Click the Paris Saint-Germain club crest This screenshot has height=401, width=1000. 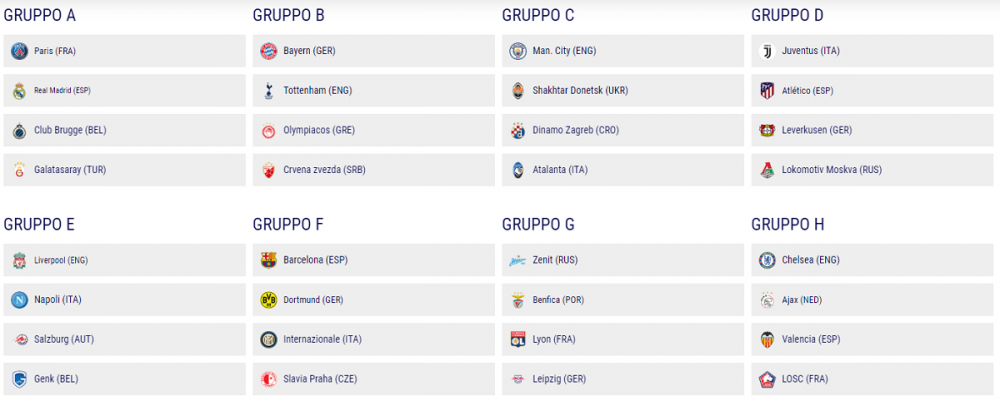20,51
